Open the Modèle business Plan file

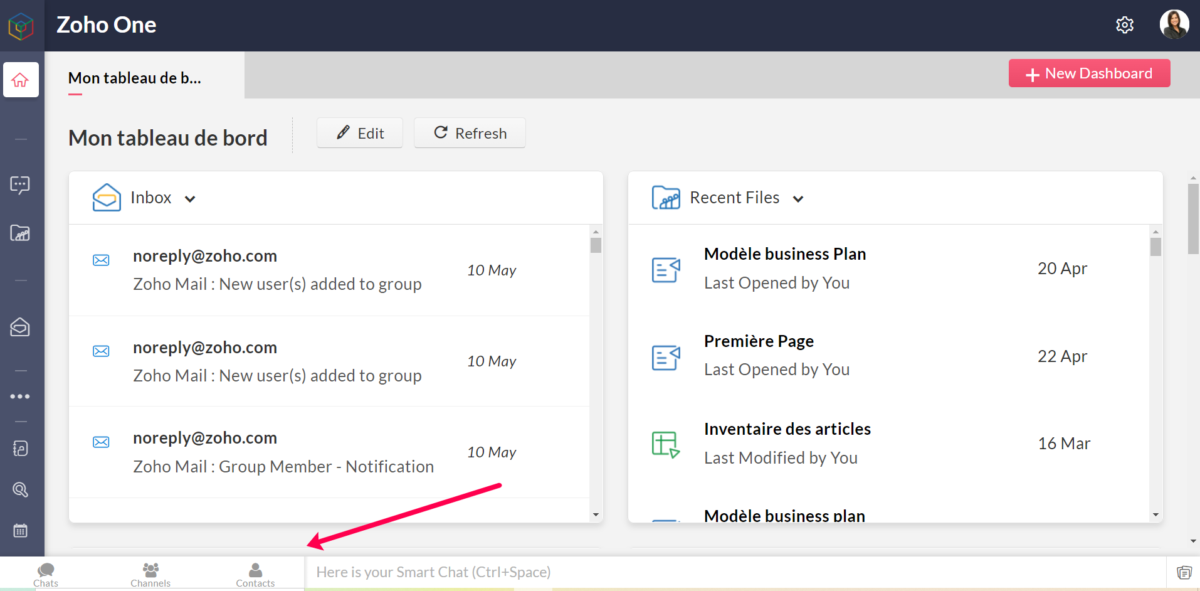pos(785,254)
